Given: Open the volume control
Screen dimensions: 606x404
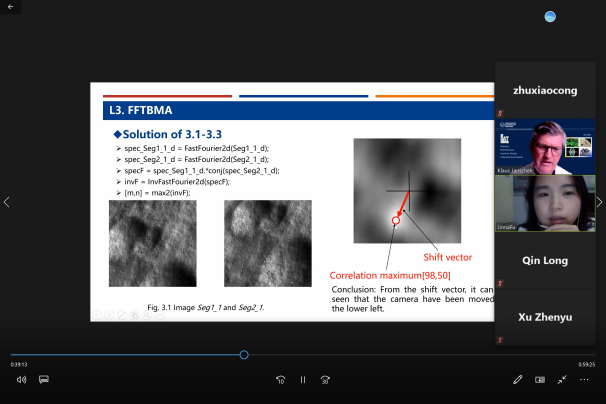Looking at the screenshot, I should pyautogui.click(x=21, y=380).
